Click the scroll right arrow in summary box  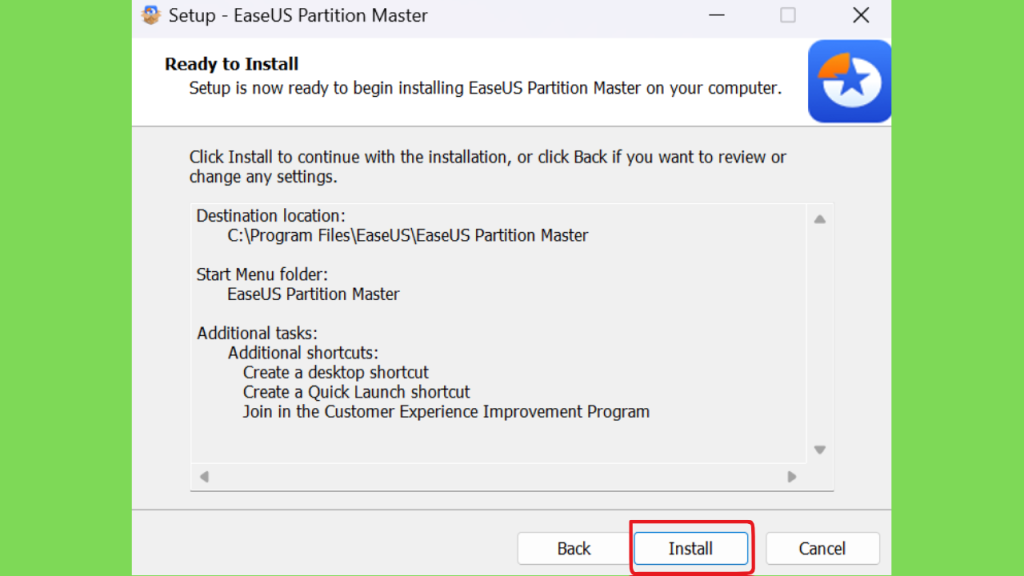792,477
